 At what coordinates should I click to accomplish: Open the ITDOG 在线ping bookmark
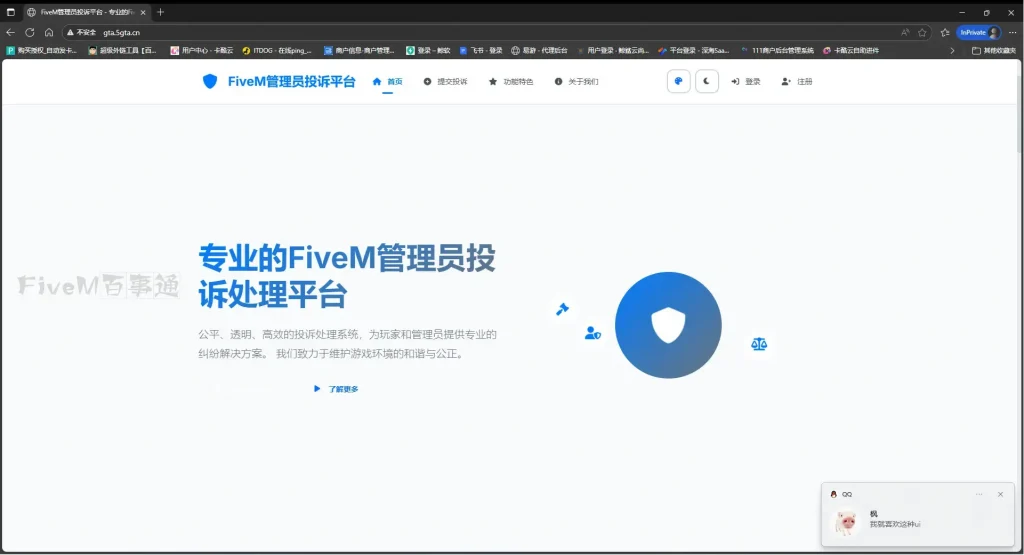(276, 50)
